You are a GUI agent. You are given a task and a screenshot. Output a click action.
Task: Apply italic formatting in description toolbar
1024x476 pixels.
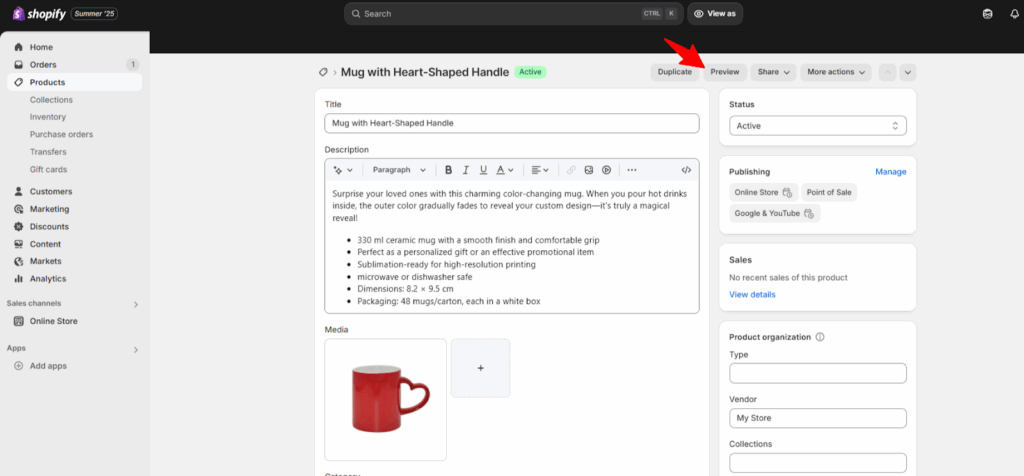[x=466, y=170]
